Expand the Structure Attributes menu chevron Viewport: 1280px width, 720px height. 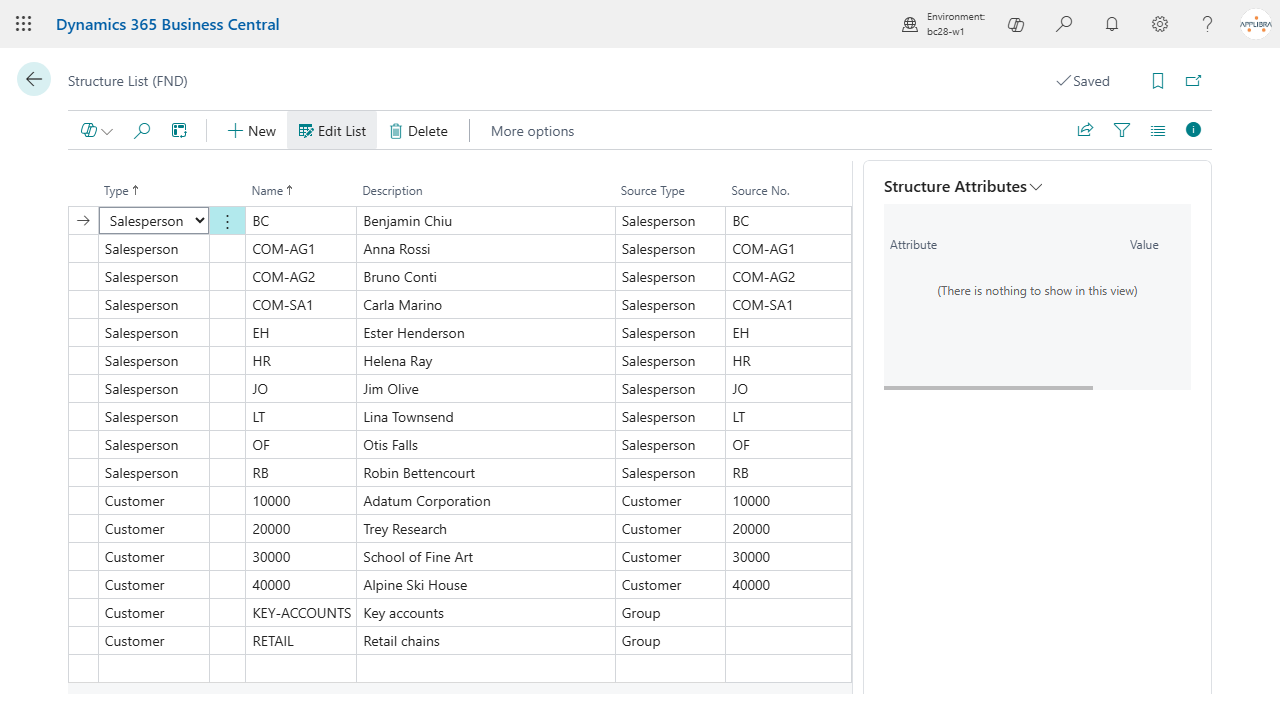click(1036, 187)
